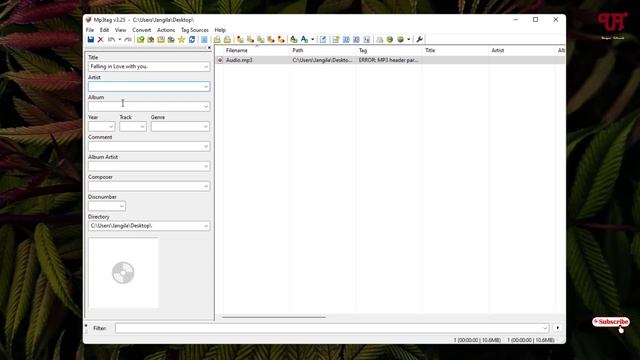Open the Actions menu
The image size is (640, 360).
click(166, 30)
